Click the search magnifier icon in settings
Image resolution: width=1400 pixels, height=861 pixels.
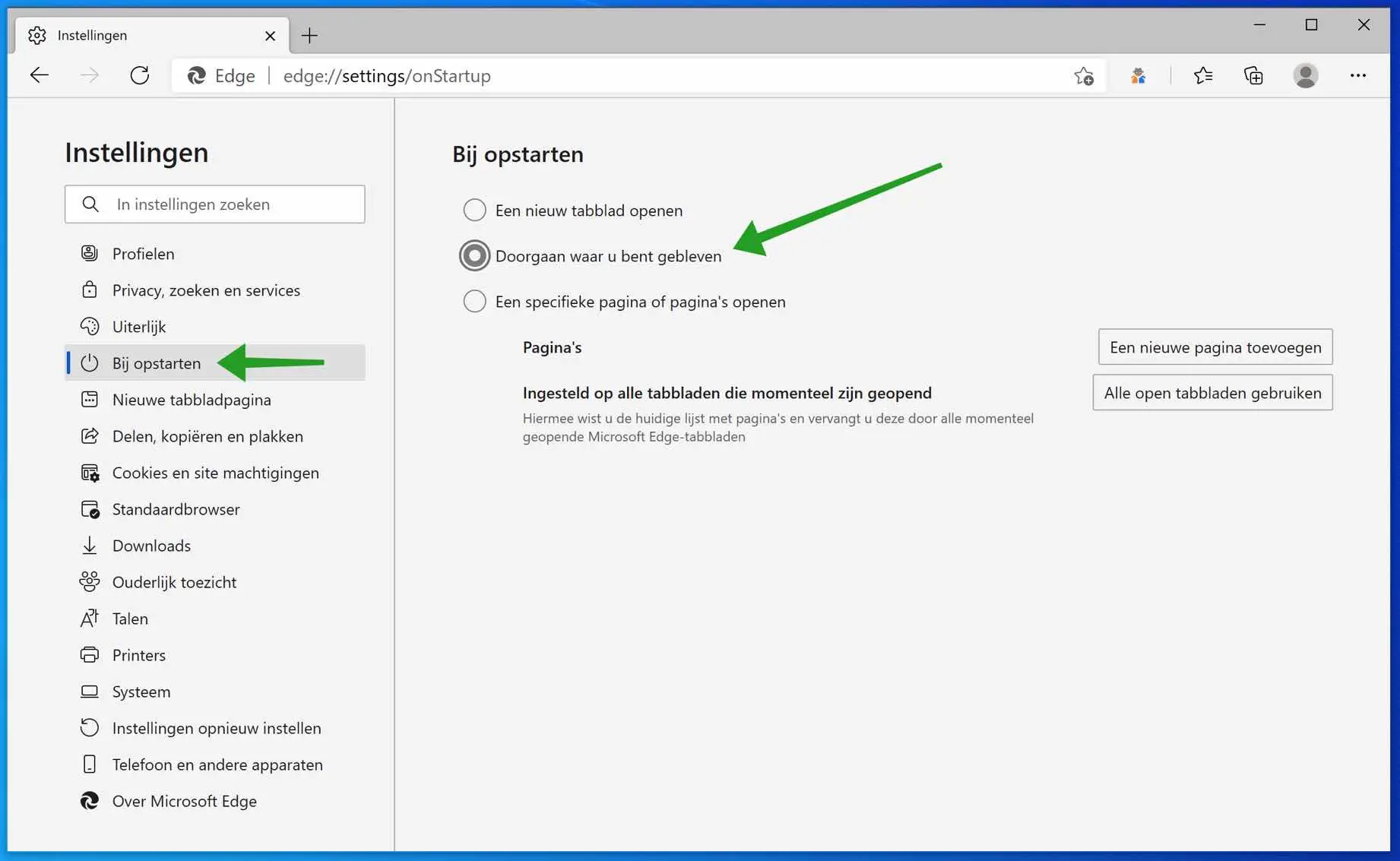90,204
